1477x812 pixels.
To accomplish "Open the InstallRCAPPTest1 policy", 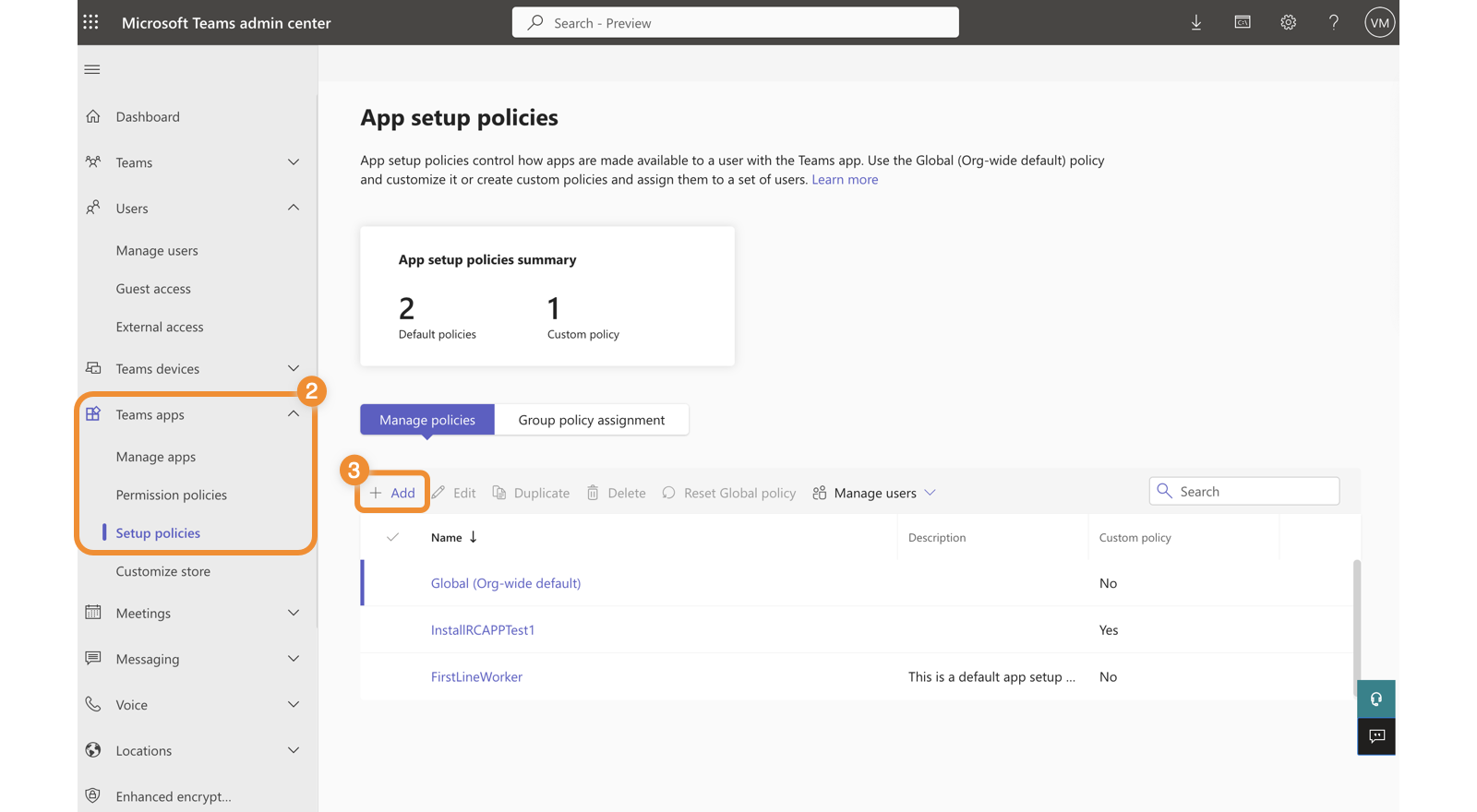I will click(483, 630).
